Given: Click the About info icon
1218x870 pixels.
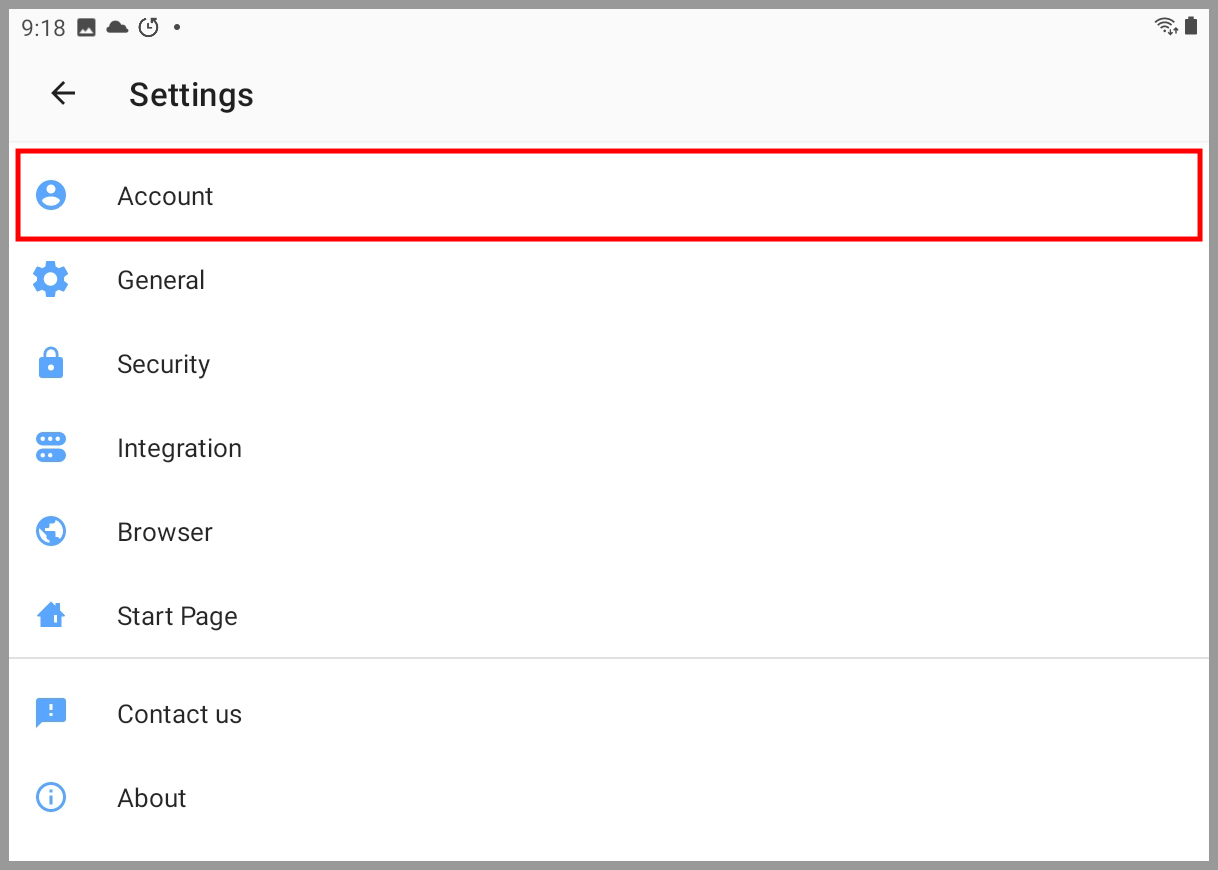Looking at the screenshot, I should 51,797.
